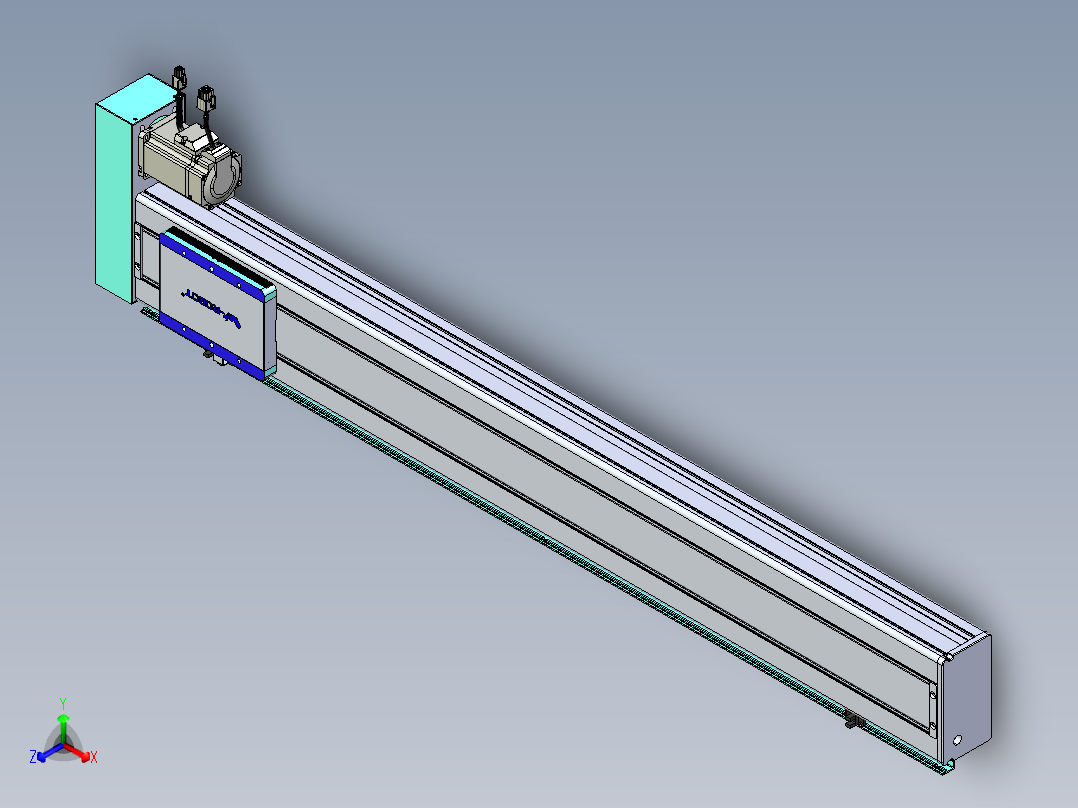Click the blue Z axis arrow on triad
The width and height of the screenshot is (1078, 808).
(x=43, y=754)
